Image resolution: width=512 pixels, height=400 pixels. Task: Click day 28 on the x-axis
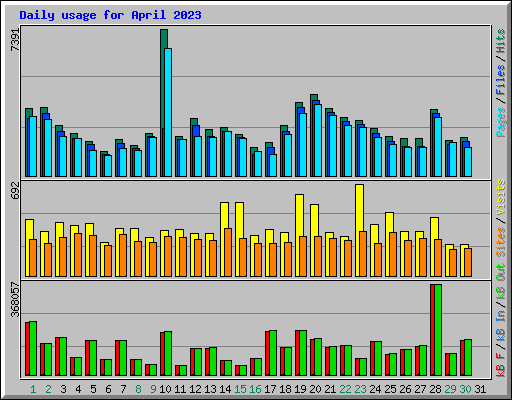point(435,389)
